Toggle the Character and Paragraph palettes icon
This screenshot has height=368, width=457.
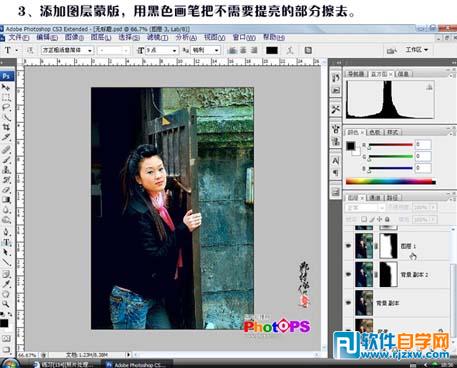point(308,50)
